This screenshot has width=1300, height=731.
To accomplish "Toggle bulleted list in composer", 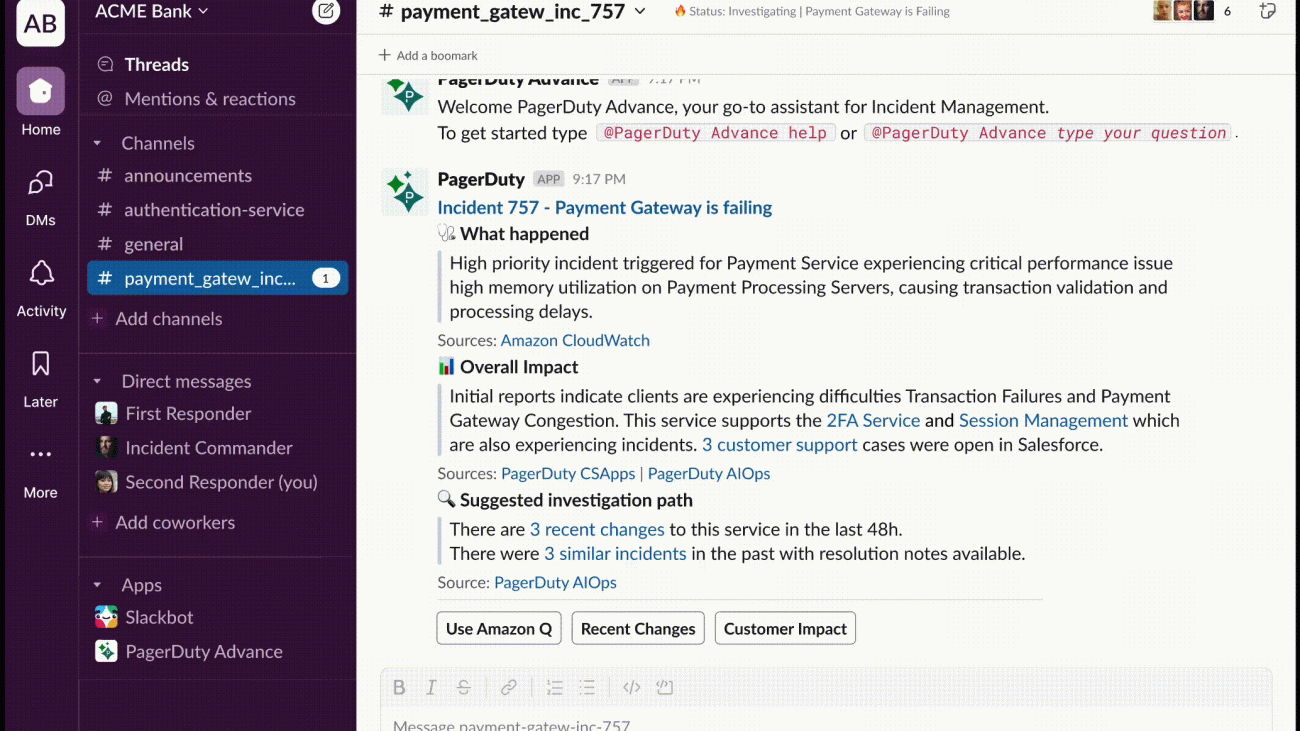I will coord(587,687).
